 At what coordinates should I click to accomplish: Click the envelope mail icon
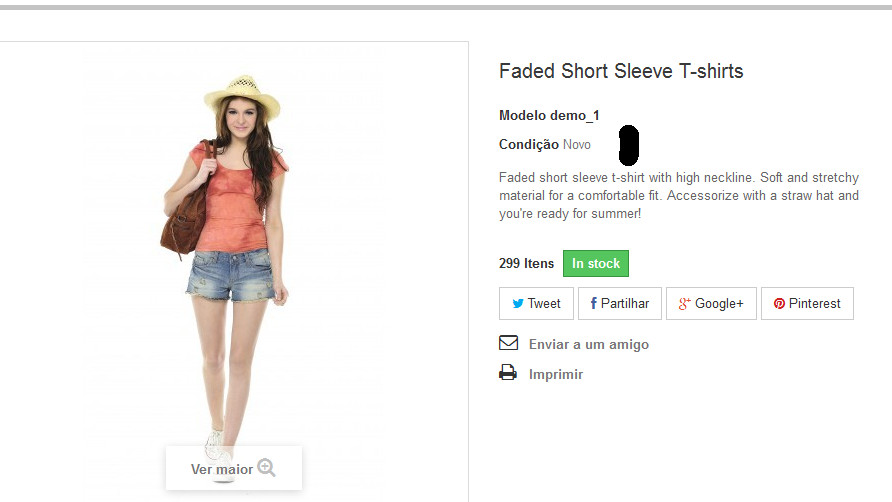click(509, 343)
